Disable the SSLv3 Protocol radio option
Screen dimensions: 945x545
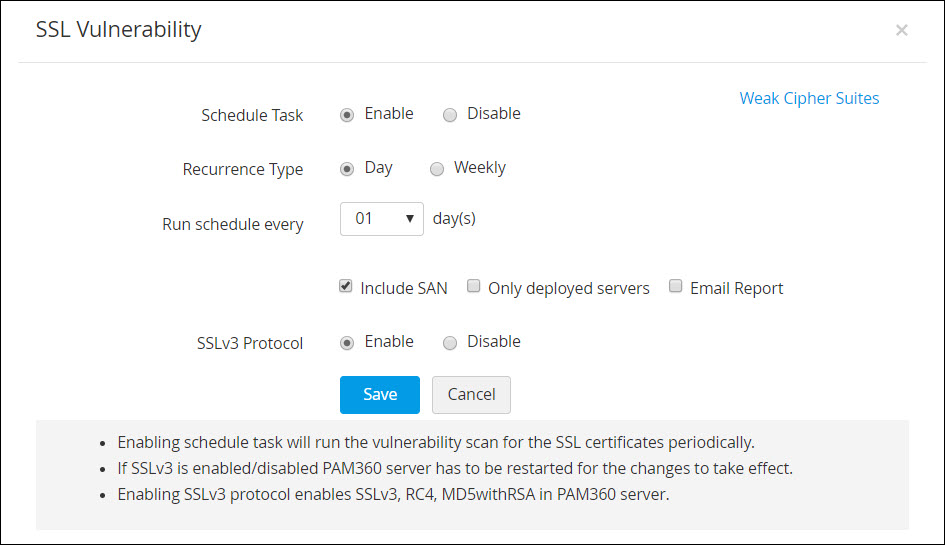click(450, 343)
